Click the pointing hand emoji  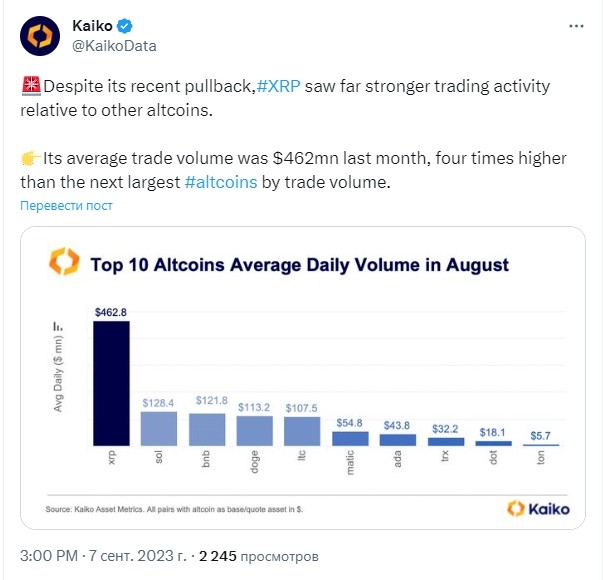(28, 159)
